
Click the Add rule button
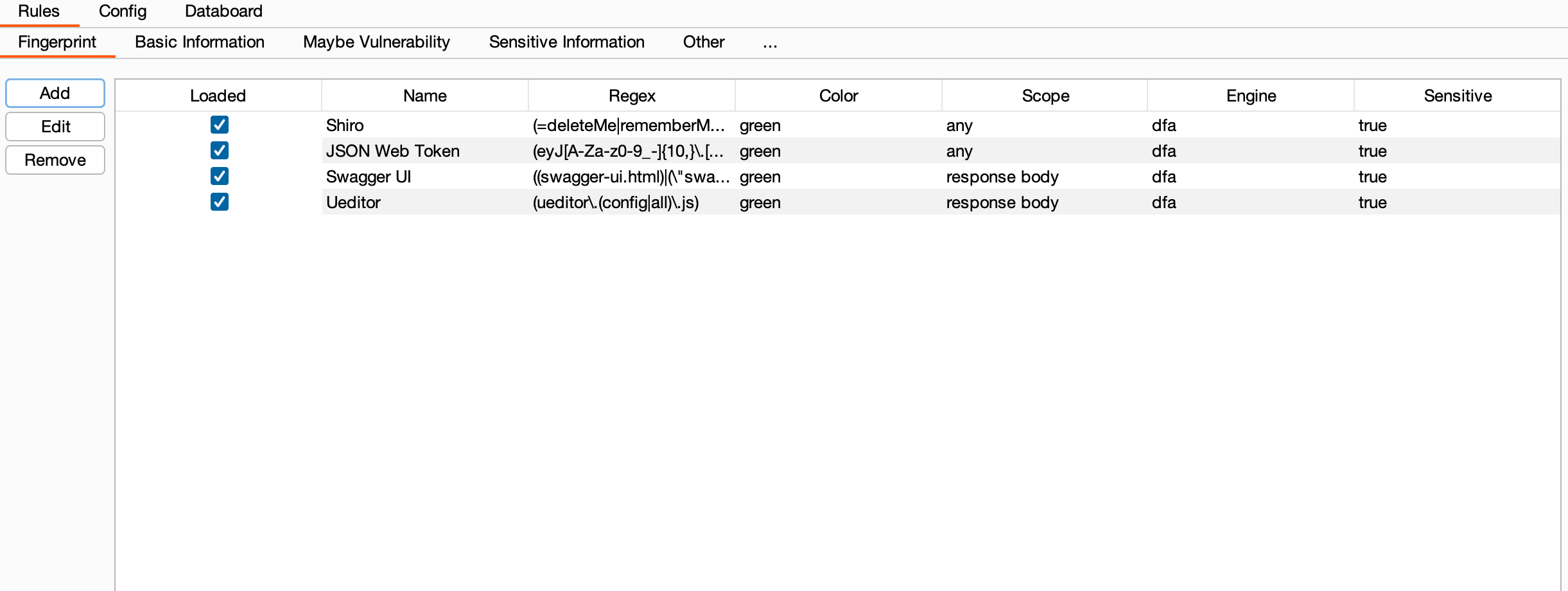(x=55, y=93)
